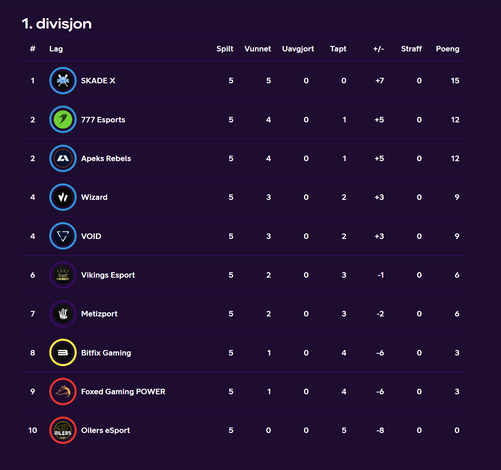Open the Bitfix Gaming yellow-ringed logo
The width and height of the screenshot is (501, 470).
(x=63, y=353)
